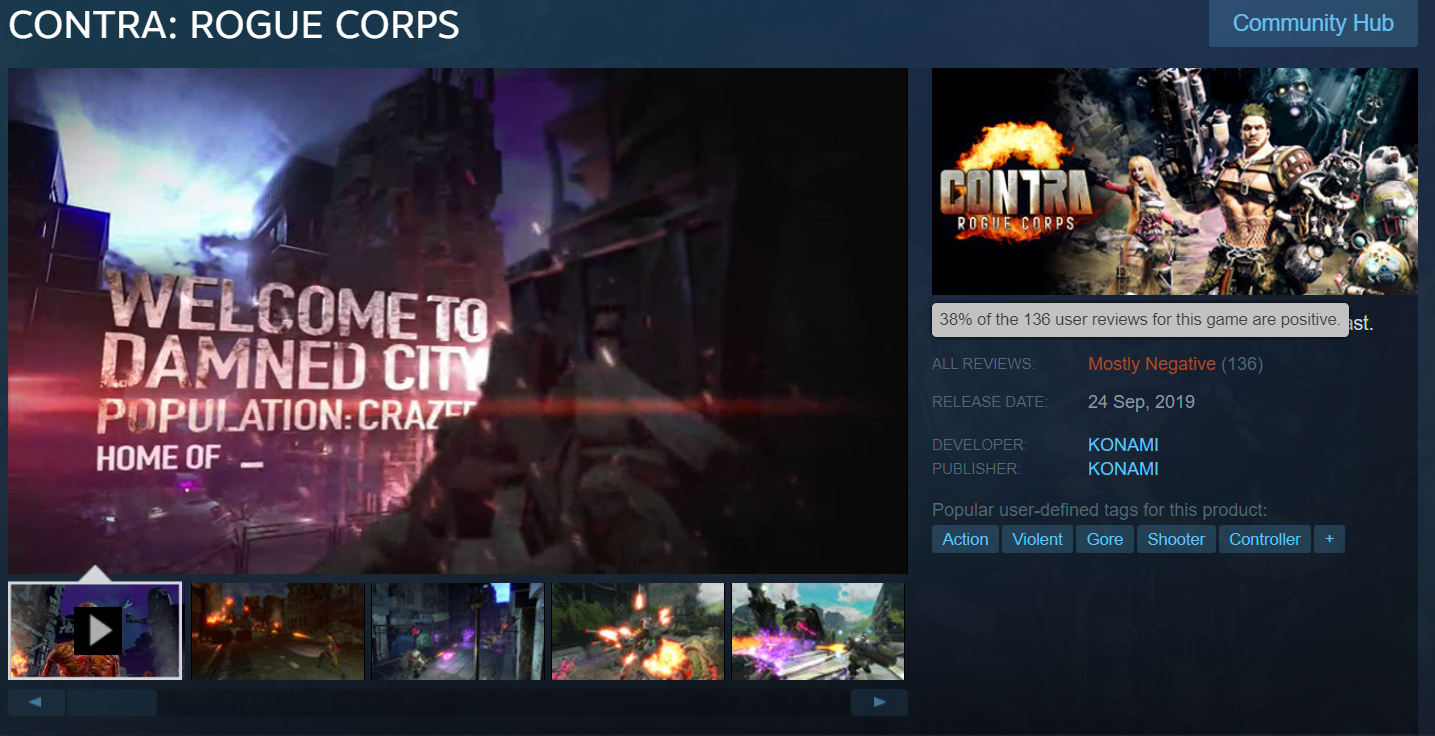Select the third screenshot of dark city
Screen dimensions: 1435x736
click(x=458, y=632)
